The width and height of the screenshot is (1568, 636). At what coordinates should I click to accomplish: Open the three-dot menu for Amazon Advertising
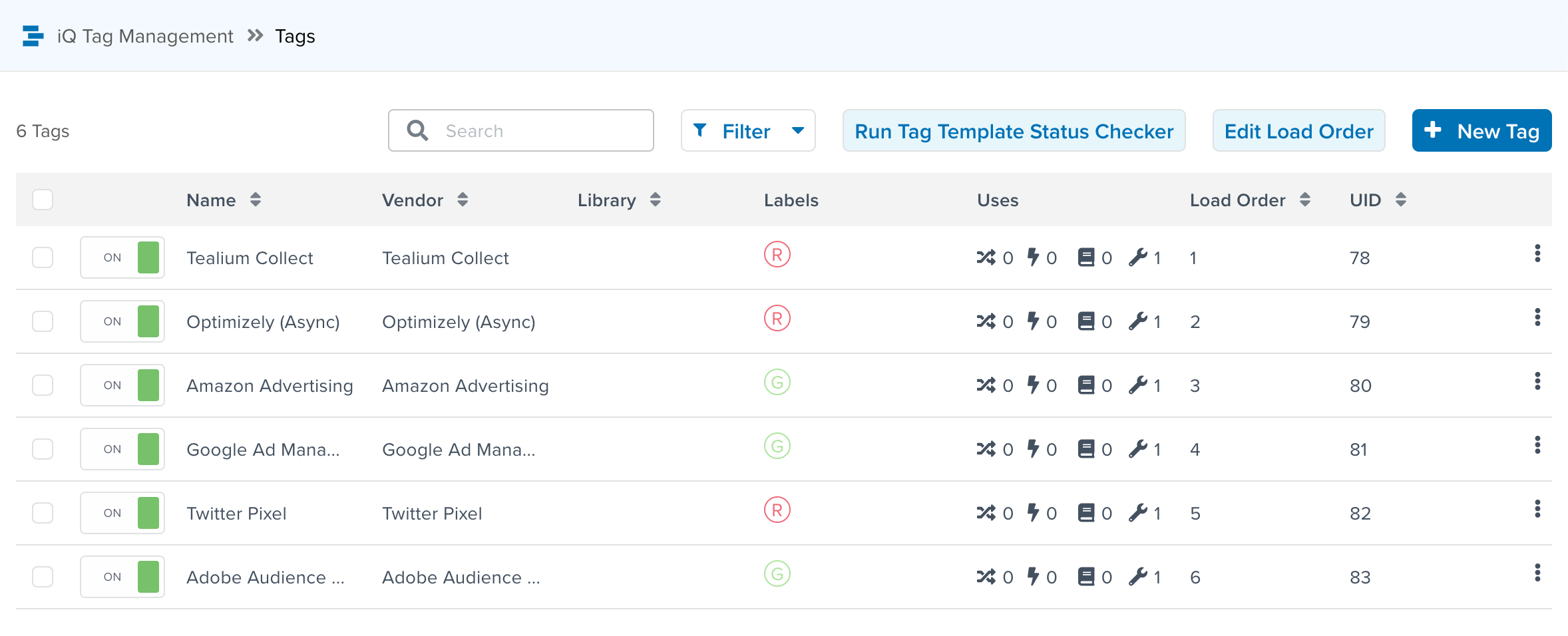pyautogui.click(x=1537, y=381)
